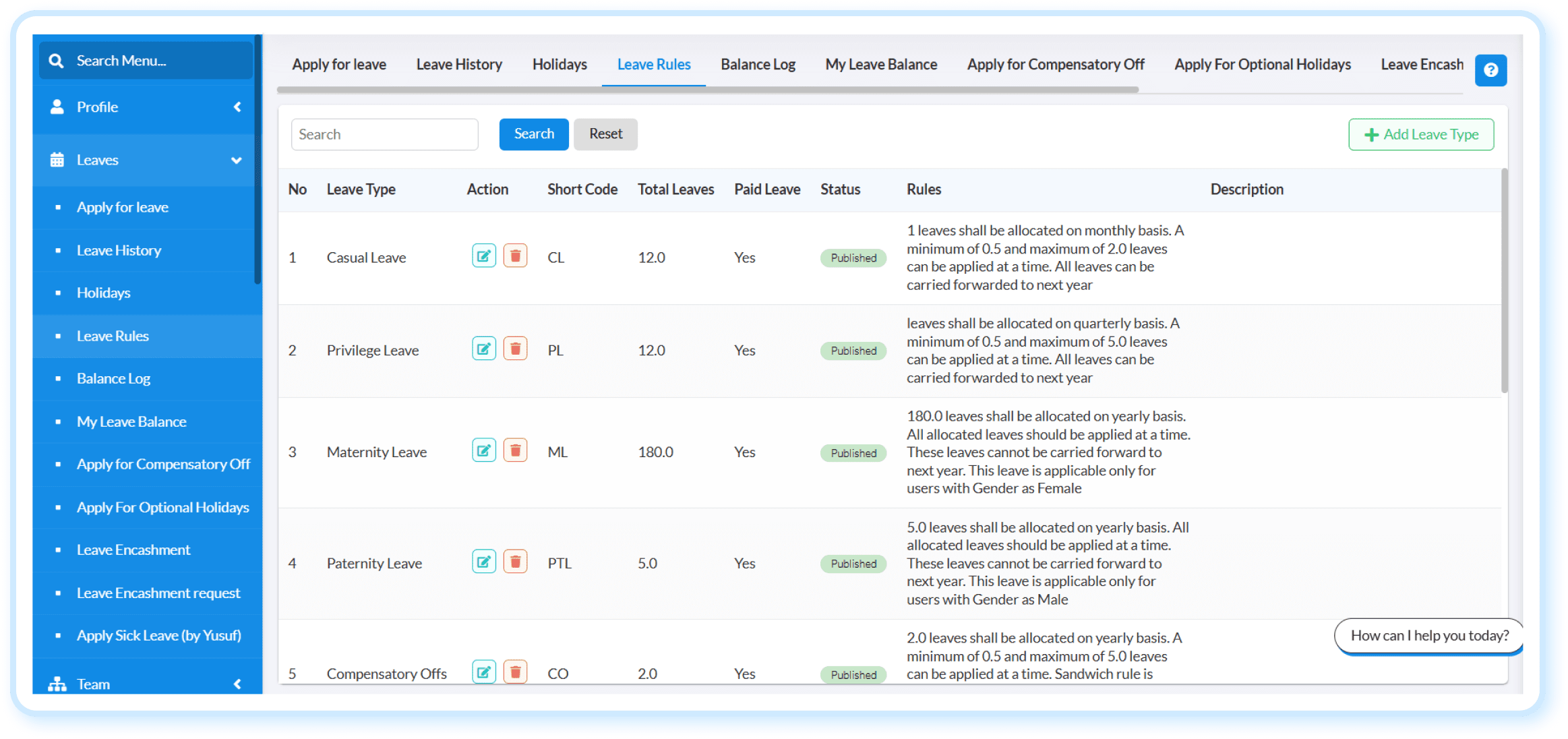Click the Add Leave Type button
Viewport: 1568px width, 739px height.
coord(1421,135)
